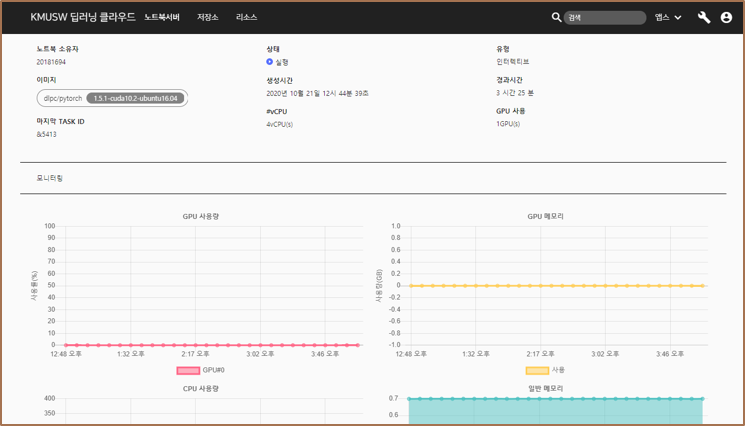
Task: Click the 노트북 소유자 label
Action: coord(57,49)
